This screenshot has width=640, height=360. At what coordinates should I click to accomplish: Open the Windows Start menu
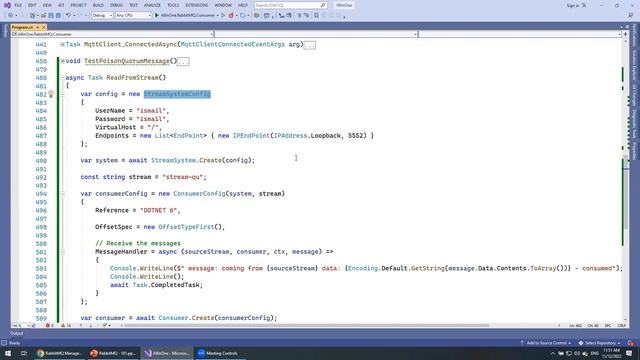(x=8, y=353)
